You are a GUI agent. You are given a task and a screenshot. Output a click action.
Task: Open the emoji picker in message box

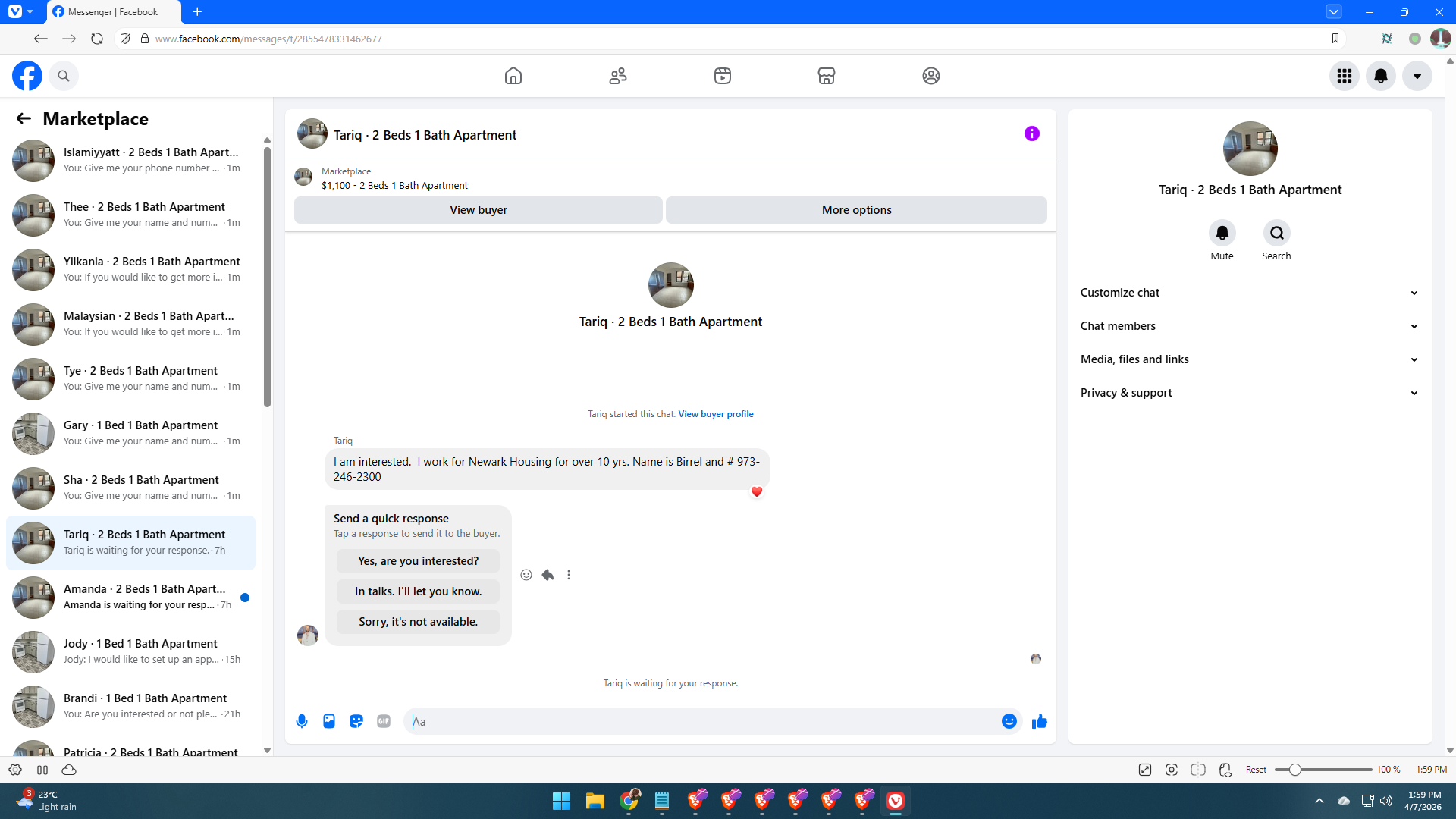click(x=1009, y=721)
